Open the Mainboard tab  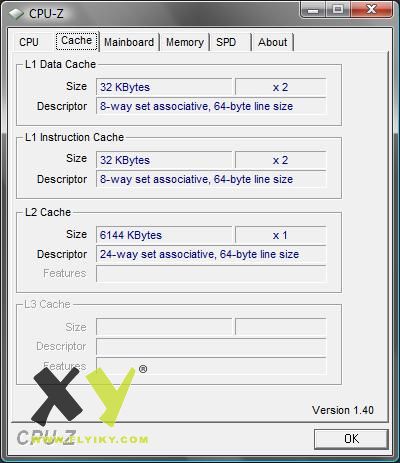pyautogui.click(x=129, y=42)
